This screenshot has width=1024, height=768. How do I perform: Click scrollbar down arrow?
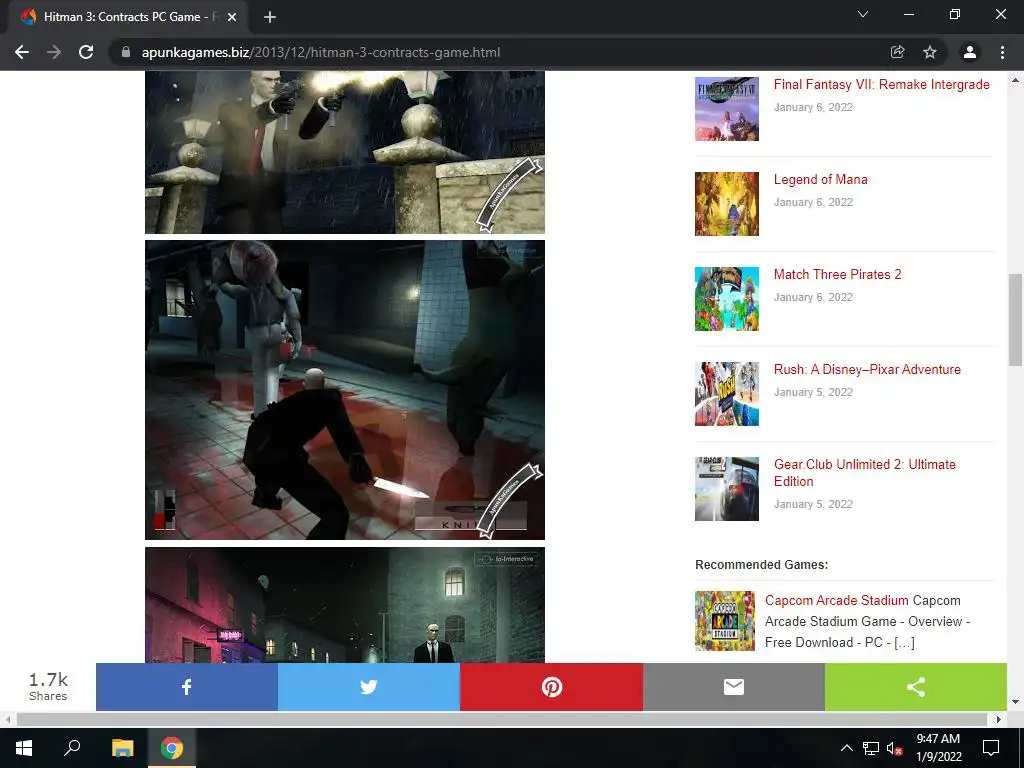(1015, 702)
